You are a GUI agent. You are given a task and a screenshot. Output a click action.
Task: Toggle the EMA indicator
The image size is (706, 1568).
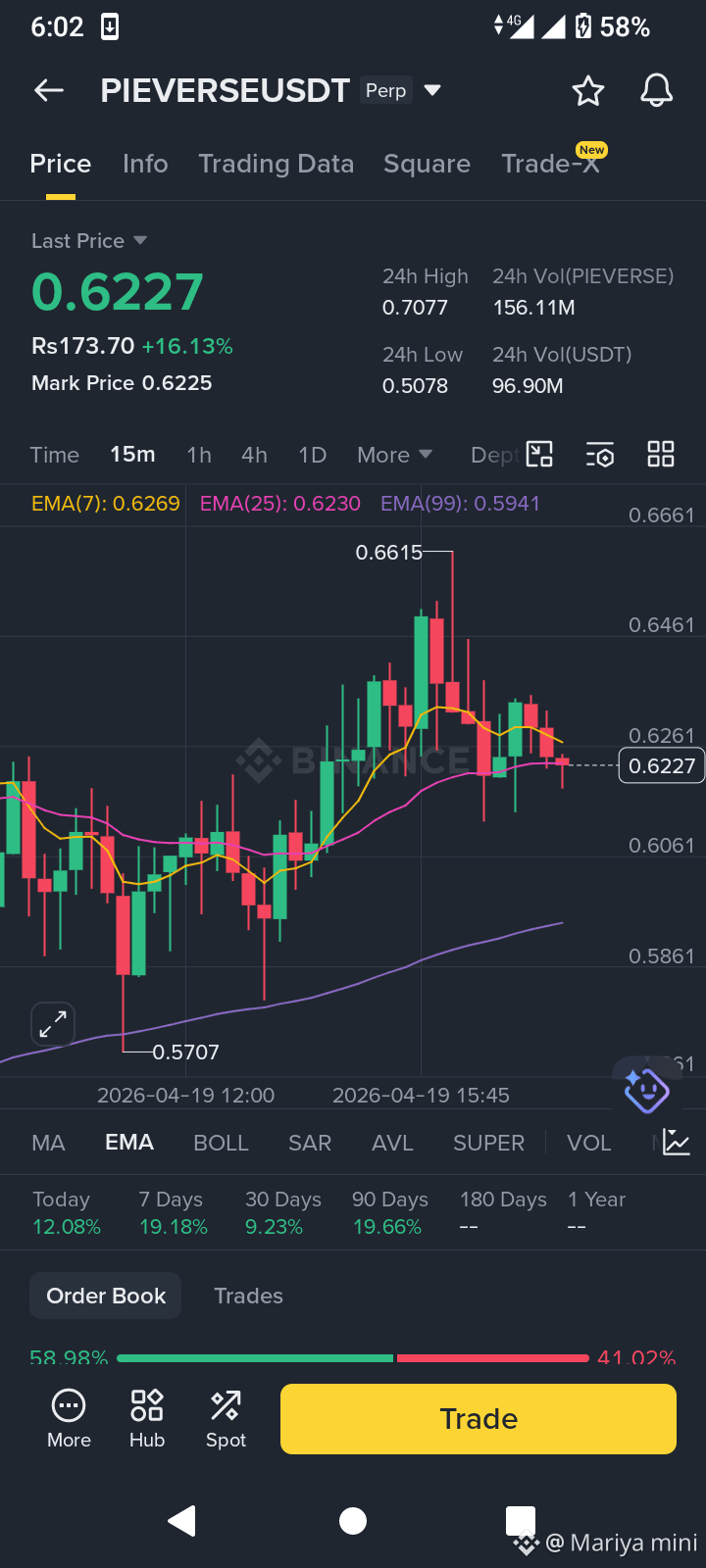point(129,1143)
